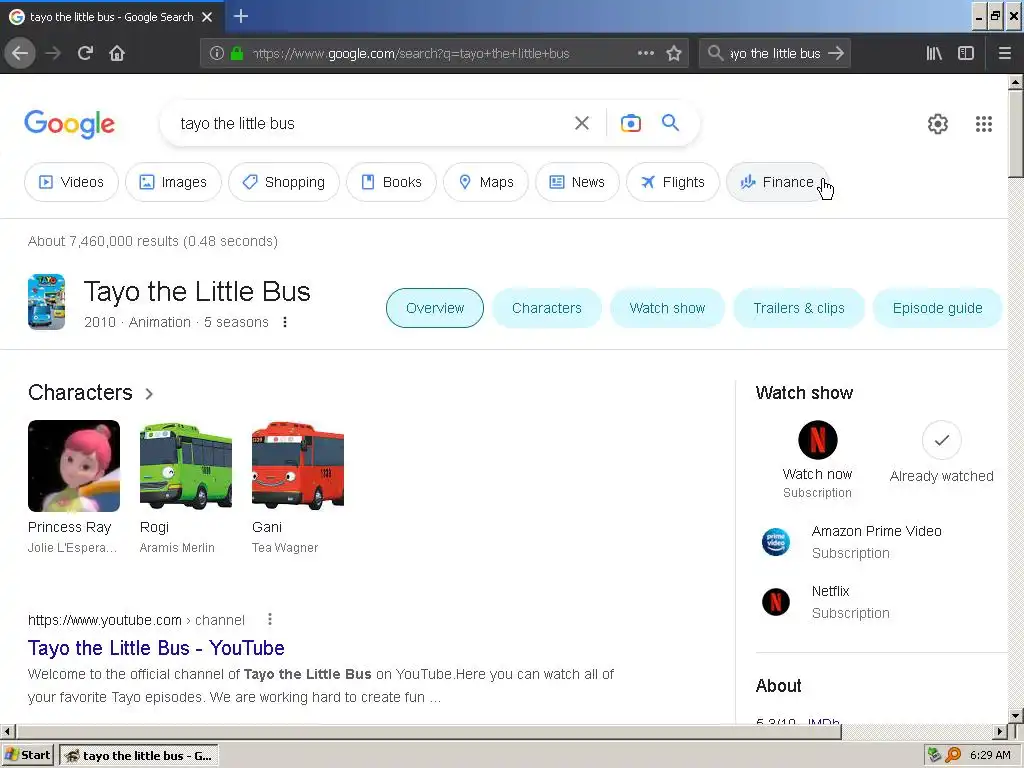The image size is (1024, 768).
Task: Go back with the browser back arrow
Action: (20, 53)
